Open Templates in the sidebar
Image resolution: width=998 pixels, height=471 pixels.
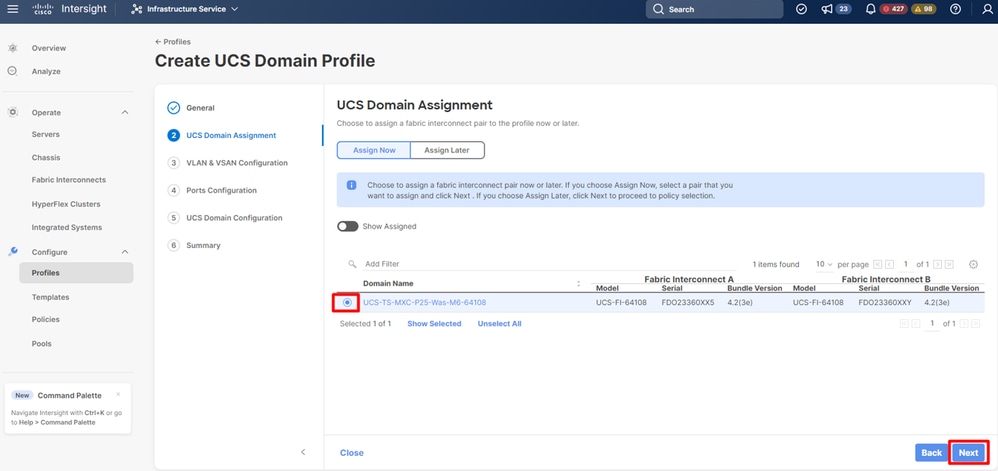tap(50, 297)
